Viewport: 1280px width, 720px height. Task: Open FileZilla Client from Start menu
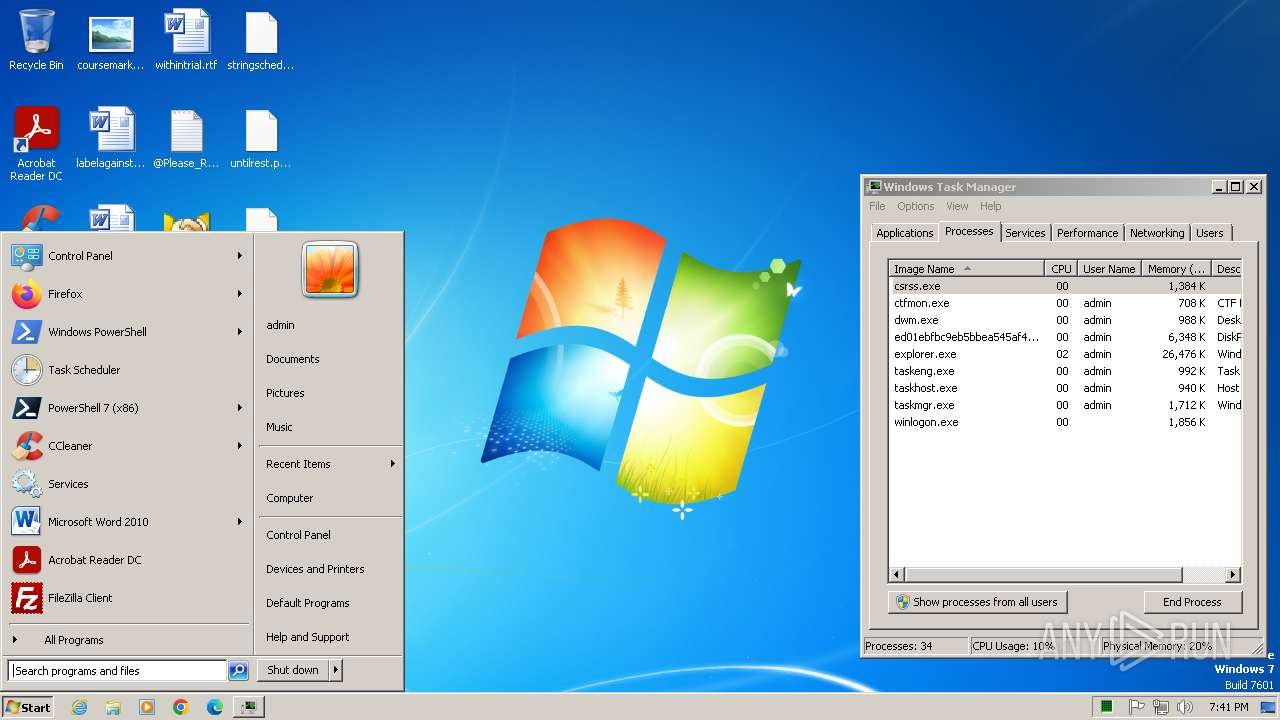(x=126, y=598)
